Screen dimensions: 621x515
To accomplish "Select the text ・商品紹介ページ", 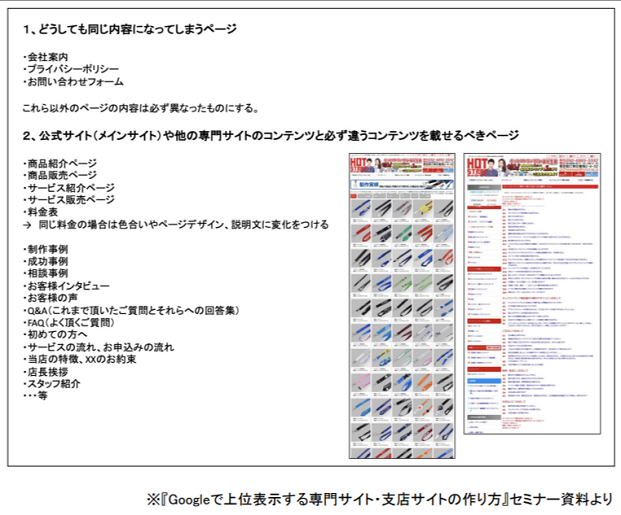I will (60, 164).
